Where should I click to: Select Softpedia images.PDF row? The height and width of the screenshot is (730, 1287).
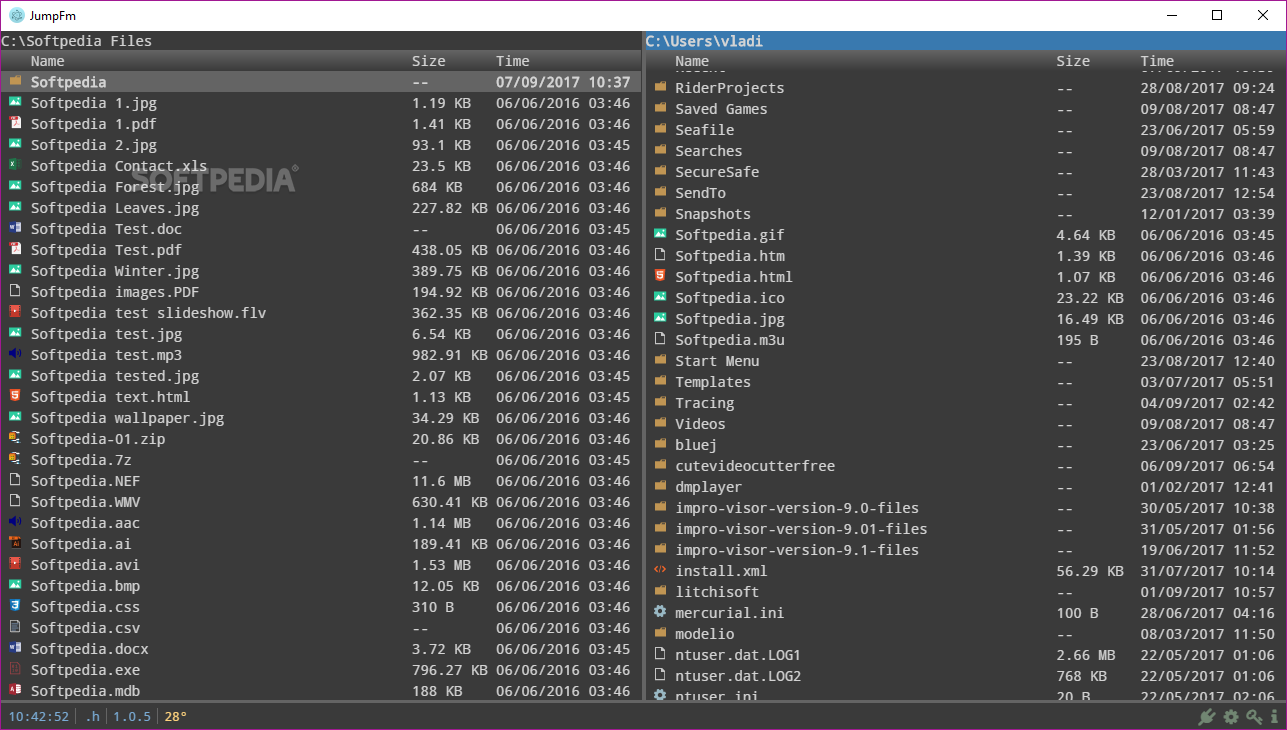(320, 292)
